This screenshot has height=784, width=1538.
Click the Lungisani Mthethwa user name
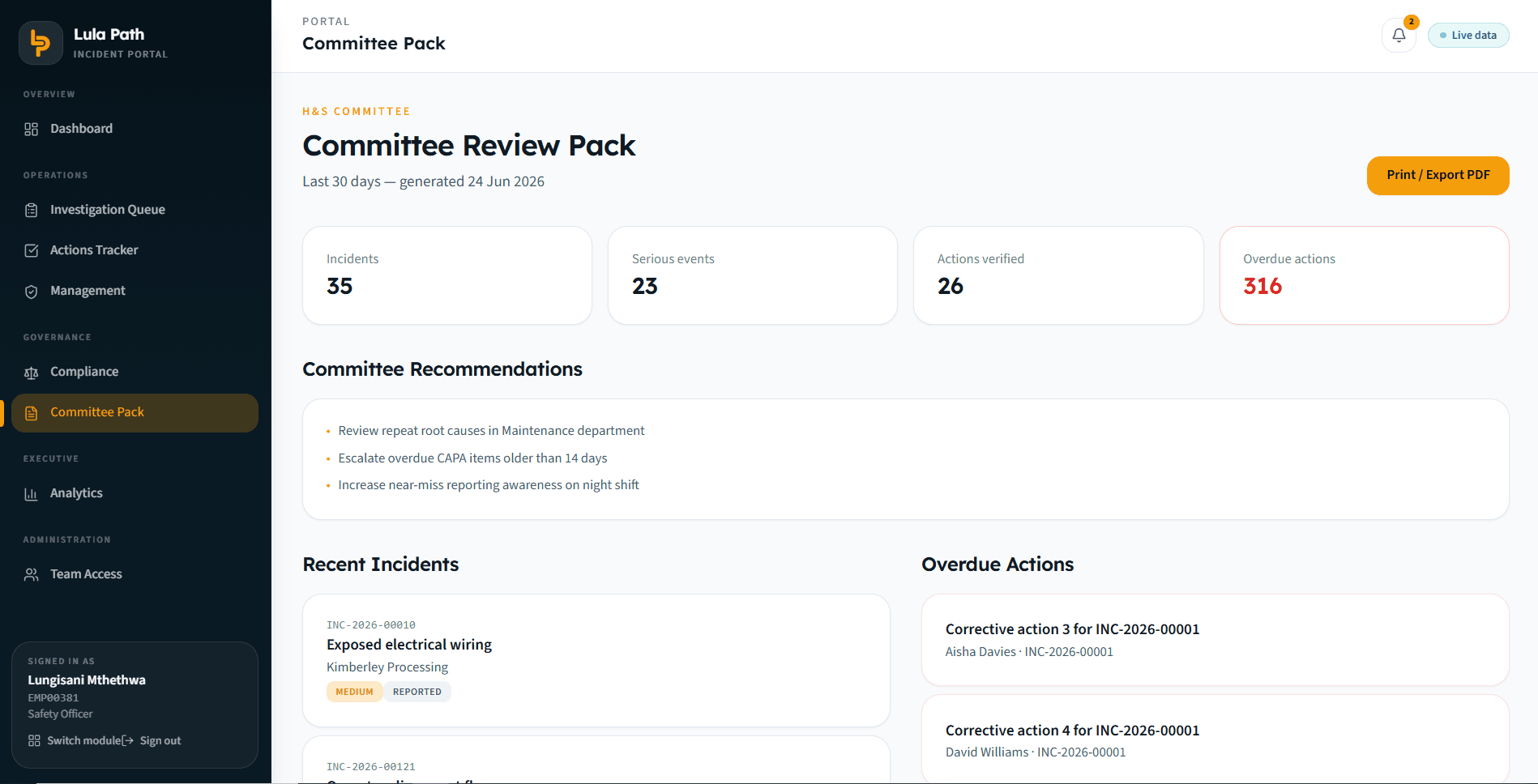click(87, 680)
